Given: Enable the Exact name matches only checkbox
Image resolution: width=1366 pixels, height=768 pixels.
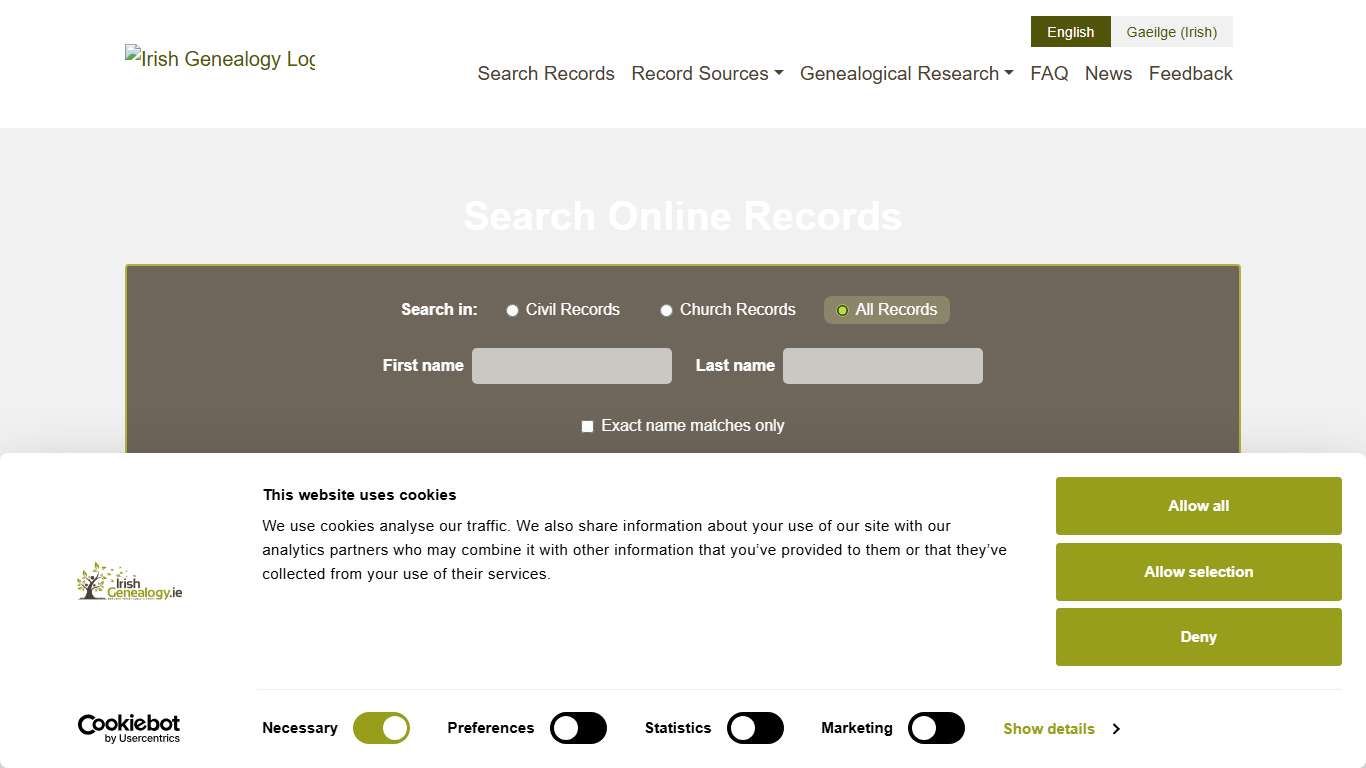Looking at the screenshot, I should pyautogui.click(x=587, y=426).
